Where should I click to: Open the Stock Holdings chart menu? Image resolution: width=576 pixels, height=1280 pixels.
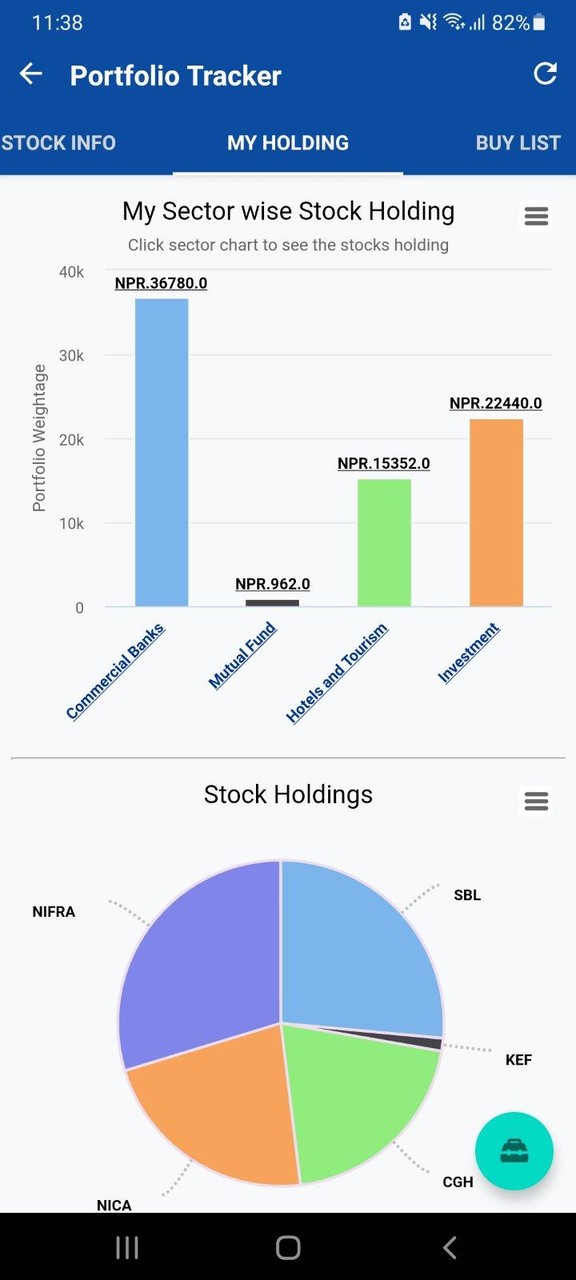pos(536,801)
